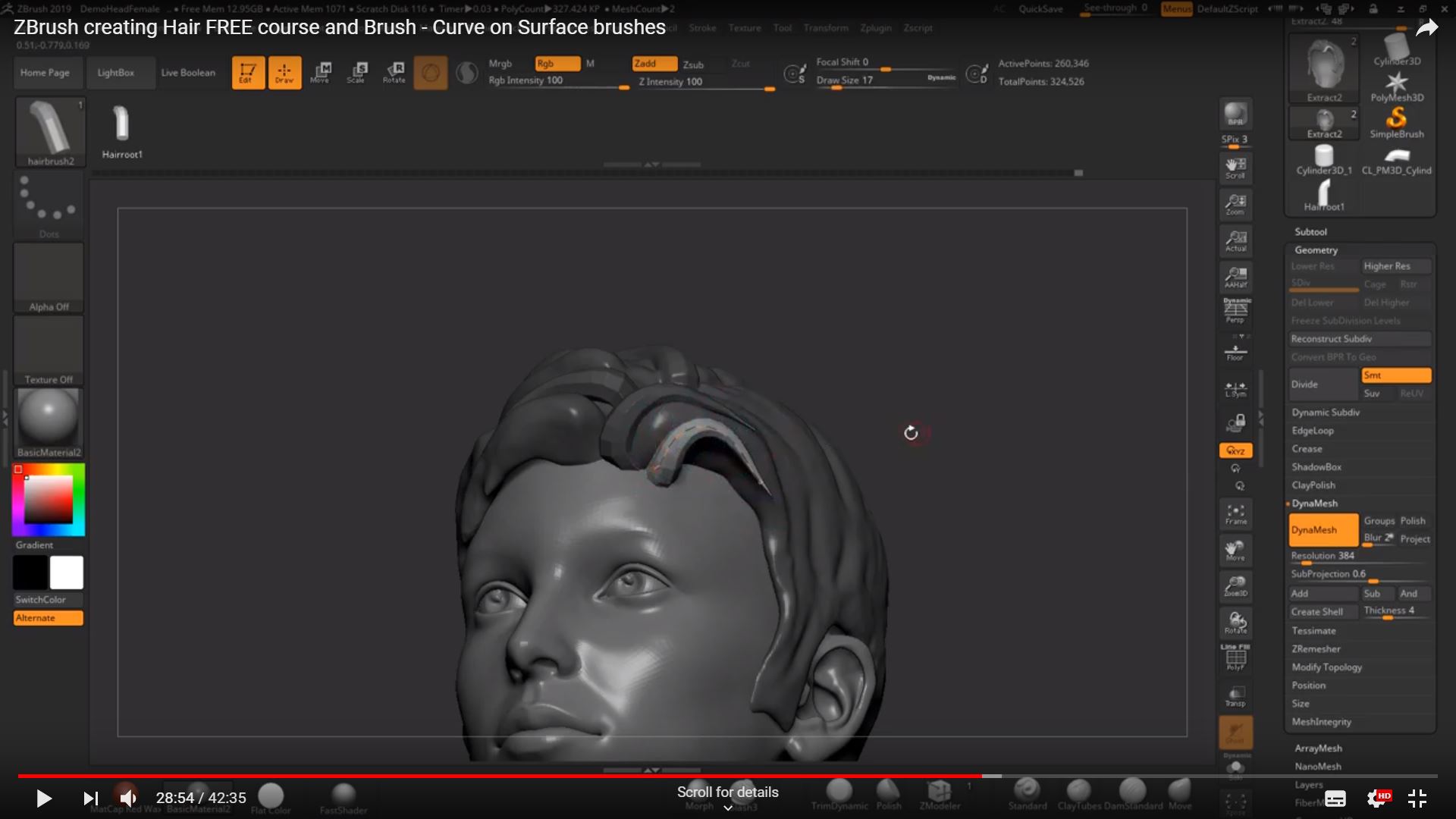The image size is (1456, 819).
Task: Expand the EdgeLoop section
Action: tap(1313, 431)
